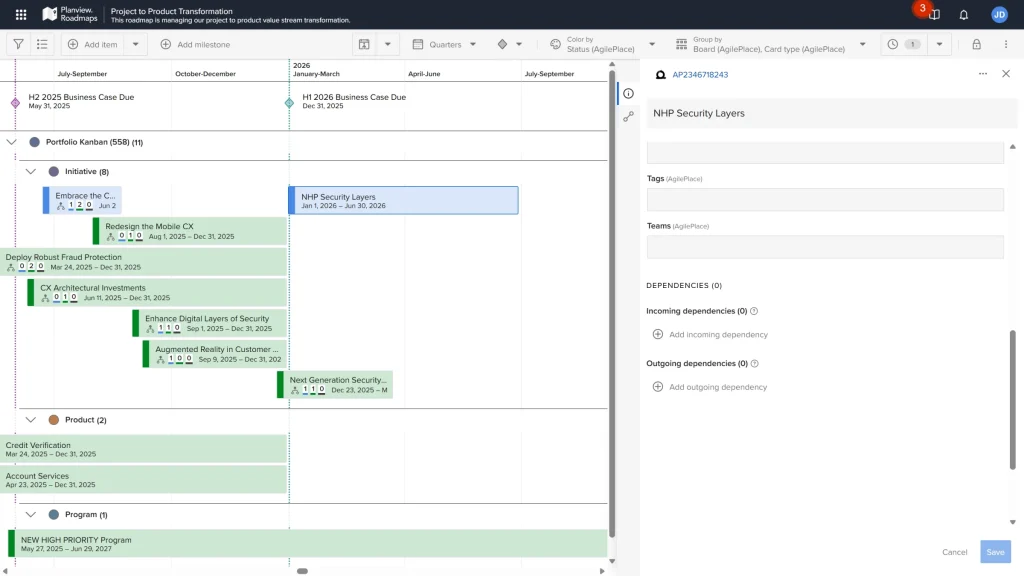The image size is (1024, 576).
Task: Open the guide book icon with badge
Action: [x=935, y=15]
